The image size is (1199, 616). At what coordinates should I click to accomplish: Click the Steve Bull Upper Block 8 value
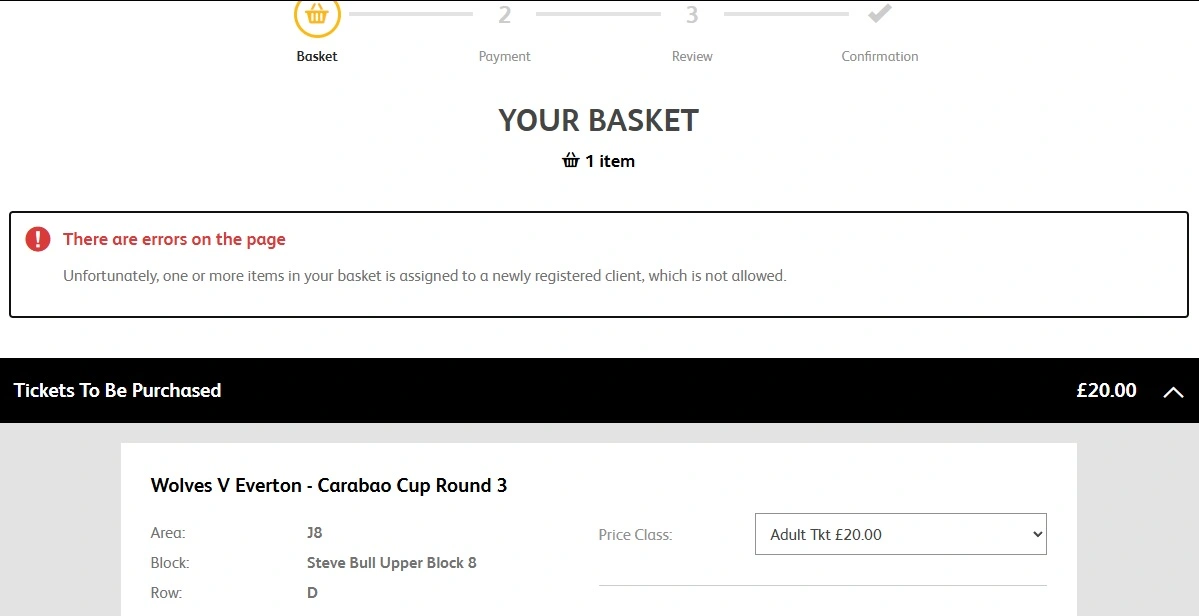391,563
